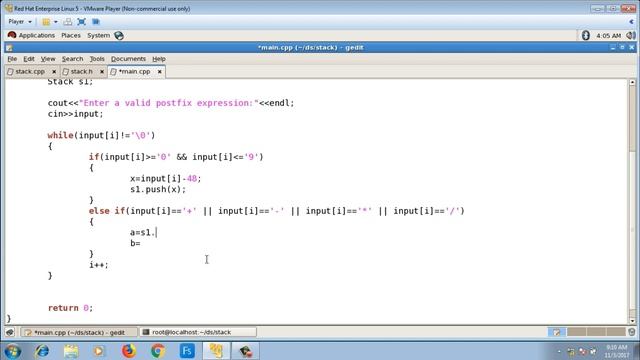Open the media player taskbar icon
This screenshot has width=640, height=360.
tap(99, 351)
